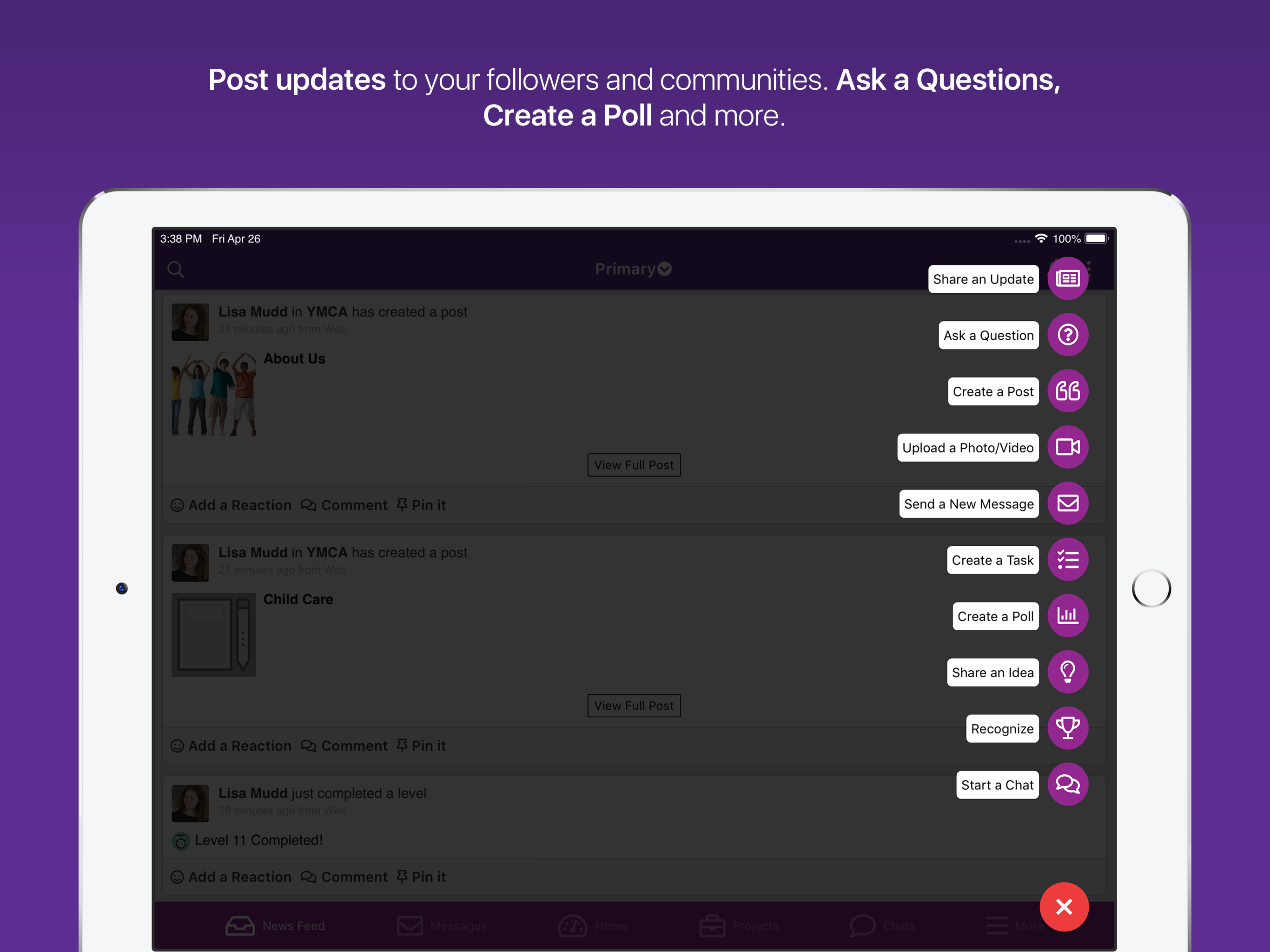Tap the Share an Update newspaper icon
This screenshot has width=1270, height=952.
pos(1067,278)
